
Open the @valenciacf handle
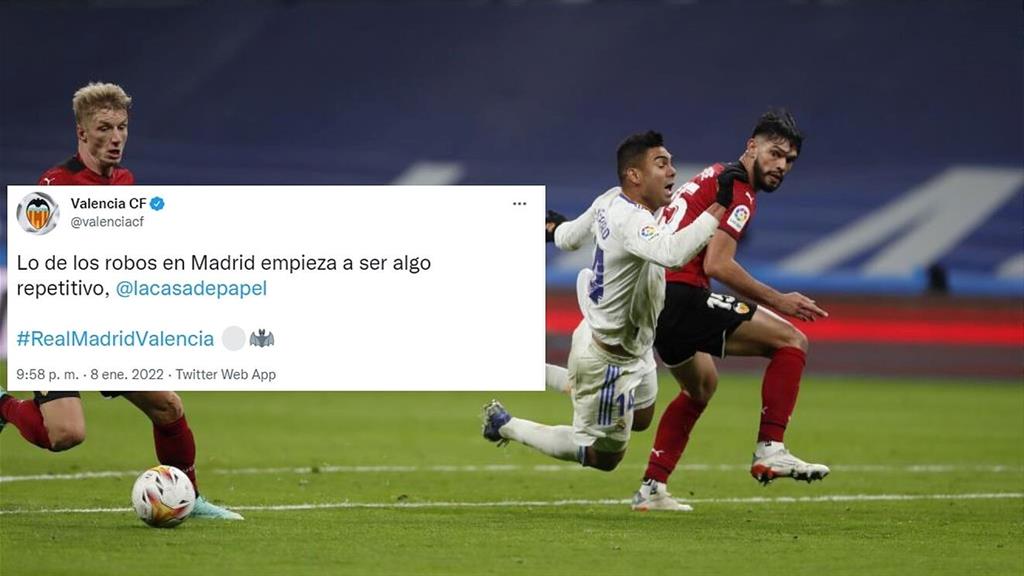pyautogui.click(x=107, y=222)
